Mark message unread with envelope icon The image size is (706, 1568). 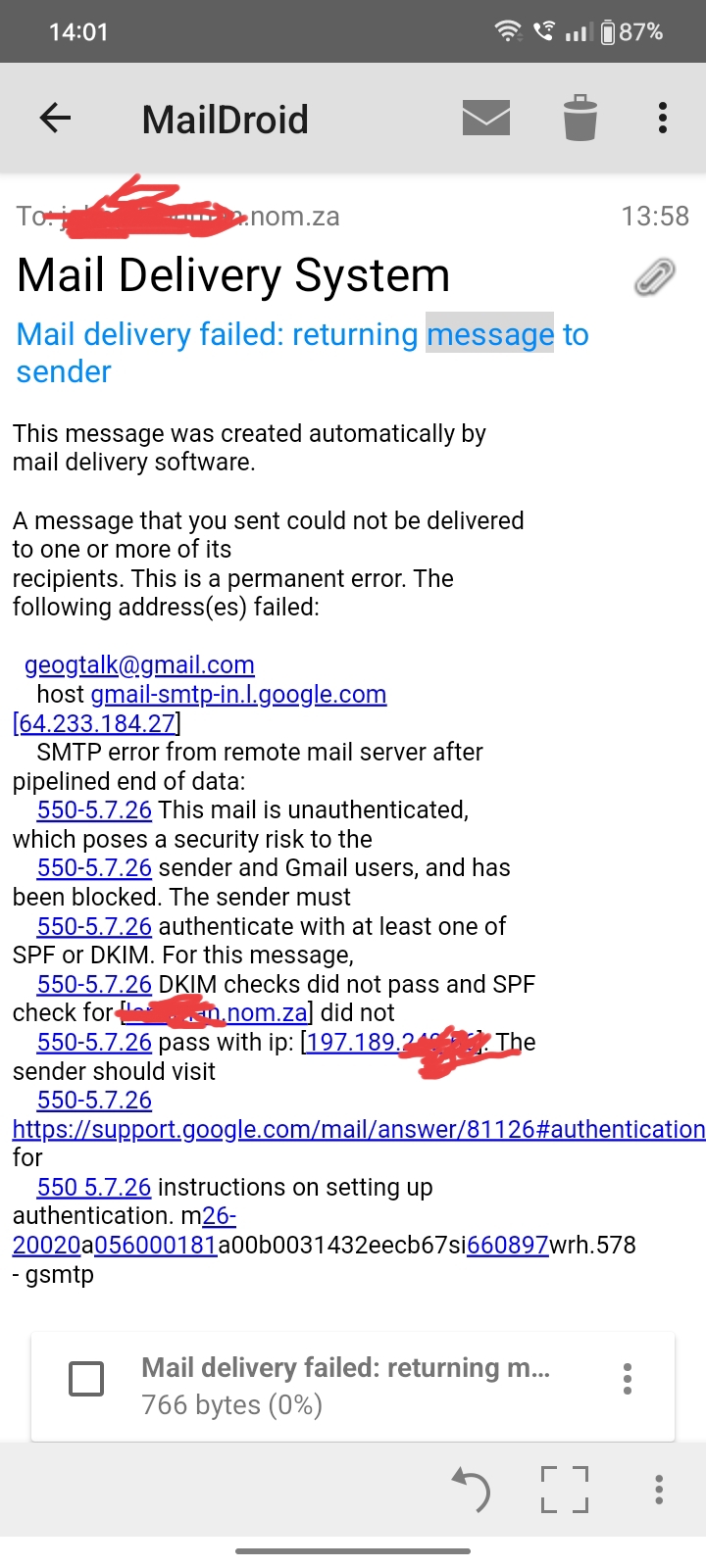pyautogui.click(x=486, y=119)
